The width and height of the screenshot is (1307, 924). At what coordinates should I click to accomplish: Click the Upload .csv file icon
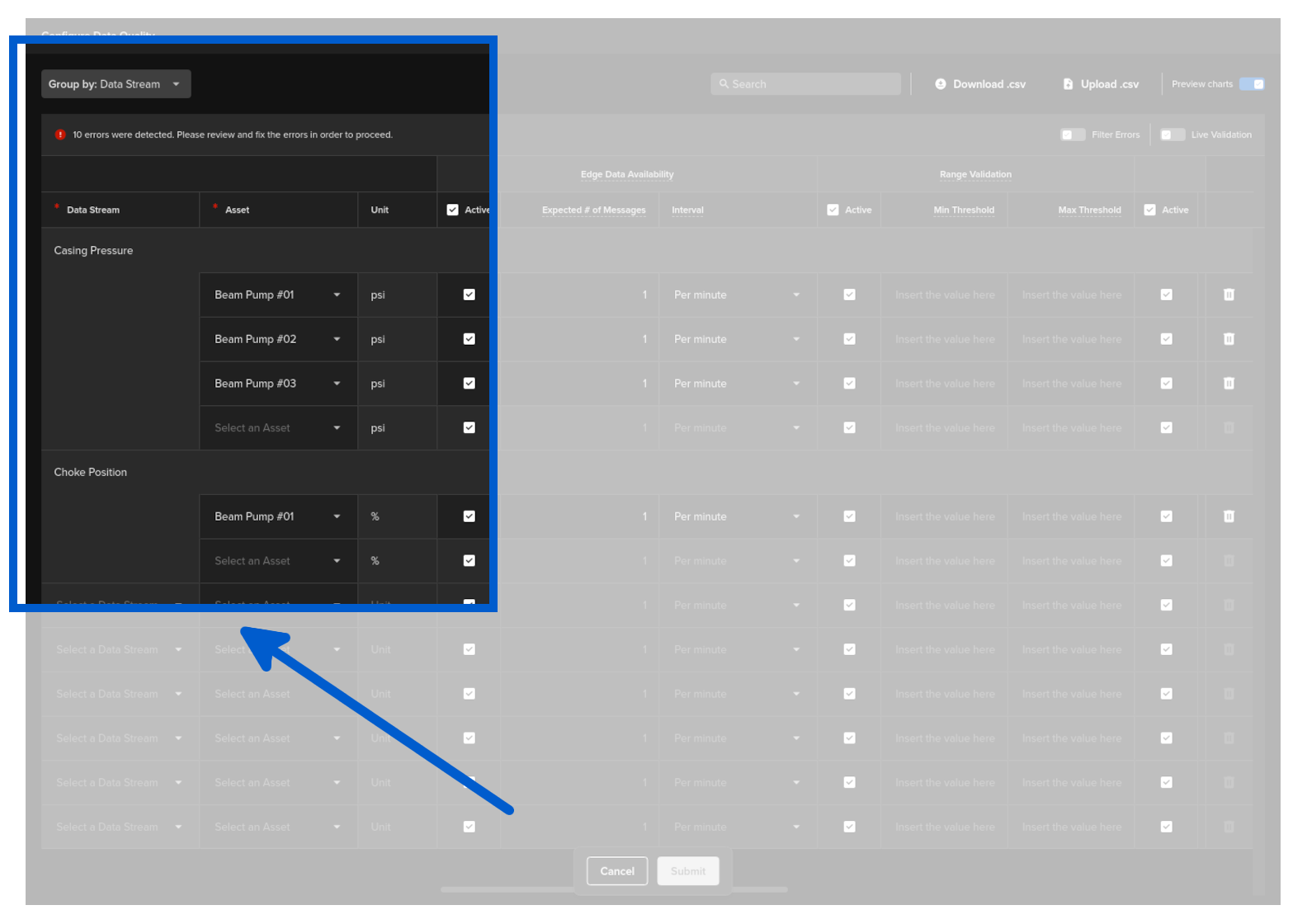pos(1068,84)
